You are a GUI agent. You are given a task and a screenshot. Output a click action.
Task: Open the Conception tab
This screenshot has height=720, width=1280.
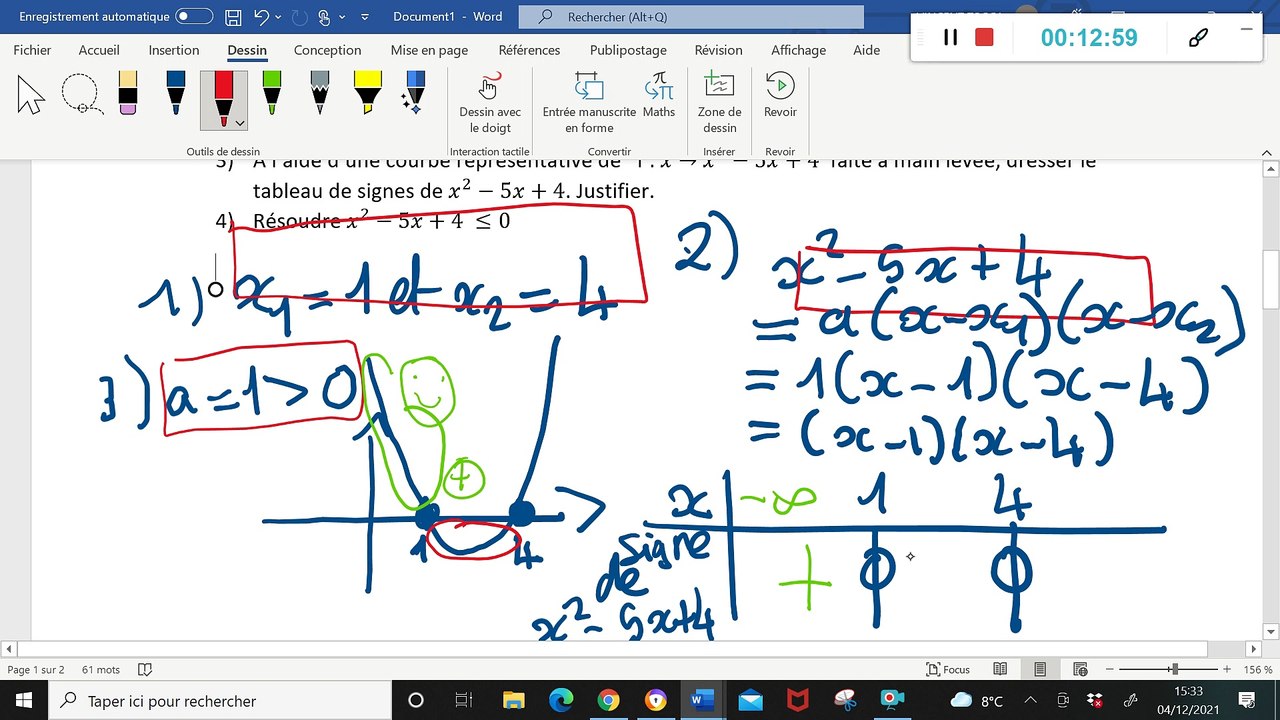click(x=327, y=50)
